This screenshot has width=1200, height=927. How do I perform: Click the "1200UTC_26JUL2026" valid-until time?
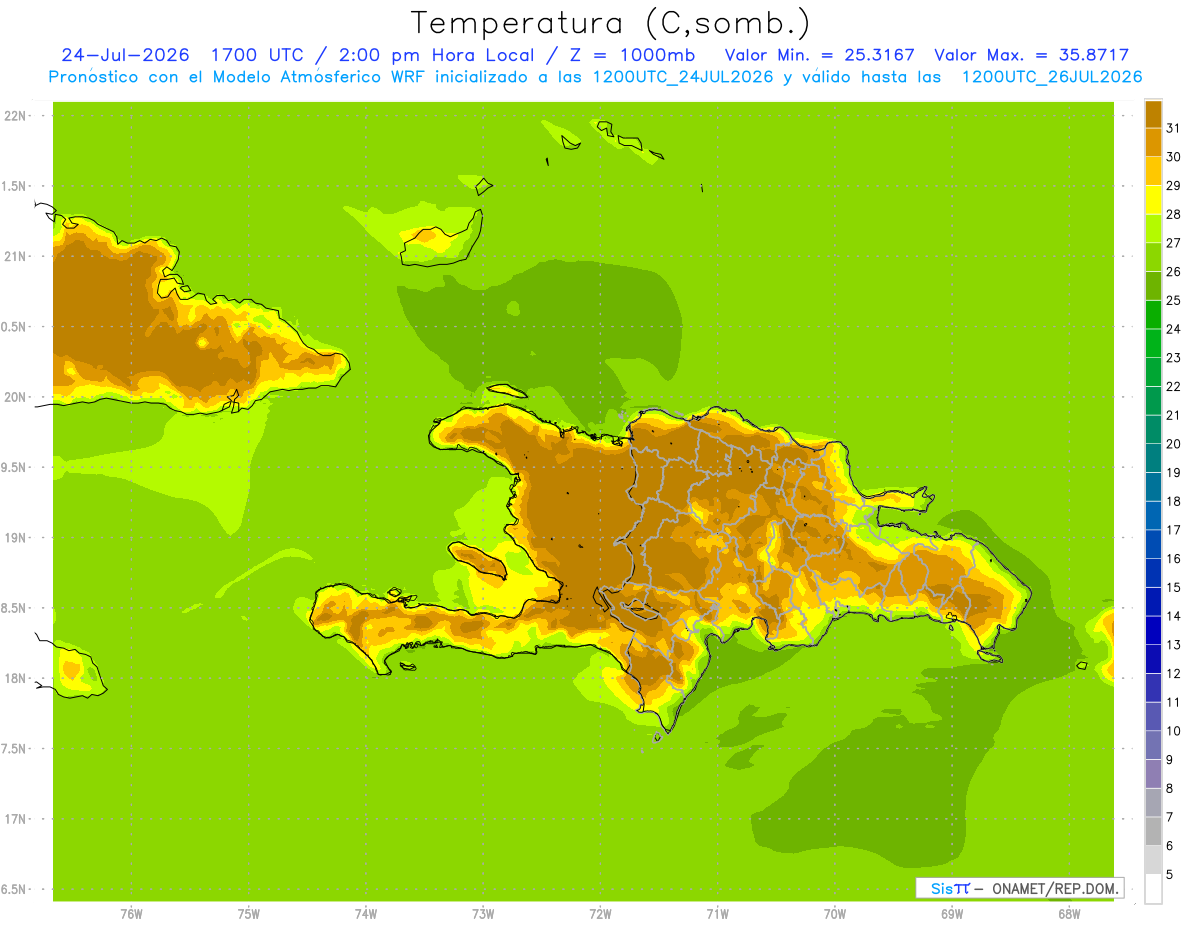click(x=1052, y=77)
